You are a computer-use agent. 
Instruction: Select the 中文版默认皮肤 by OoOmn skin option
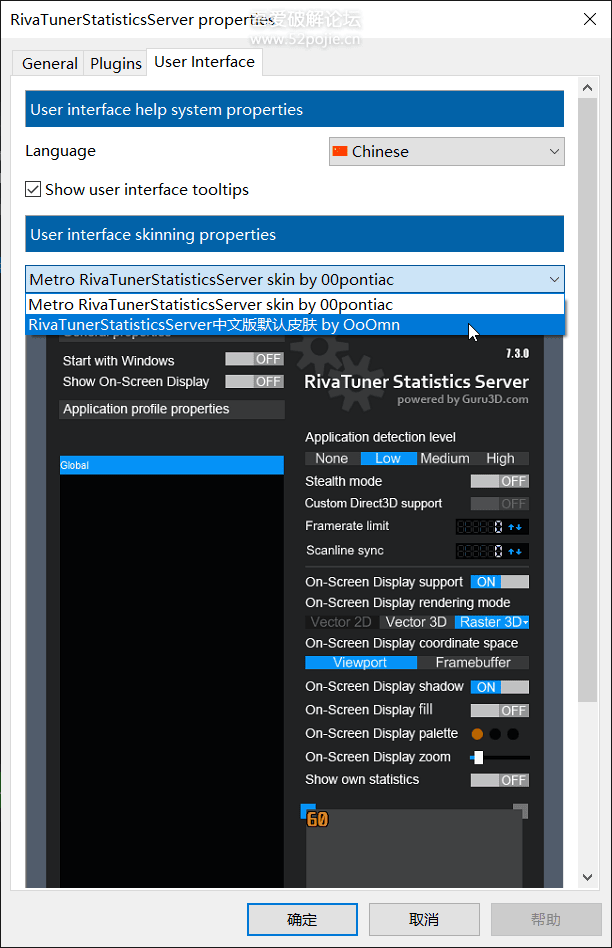pos(295,325)
